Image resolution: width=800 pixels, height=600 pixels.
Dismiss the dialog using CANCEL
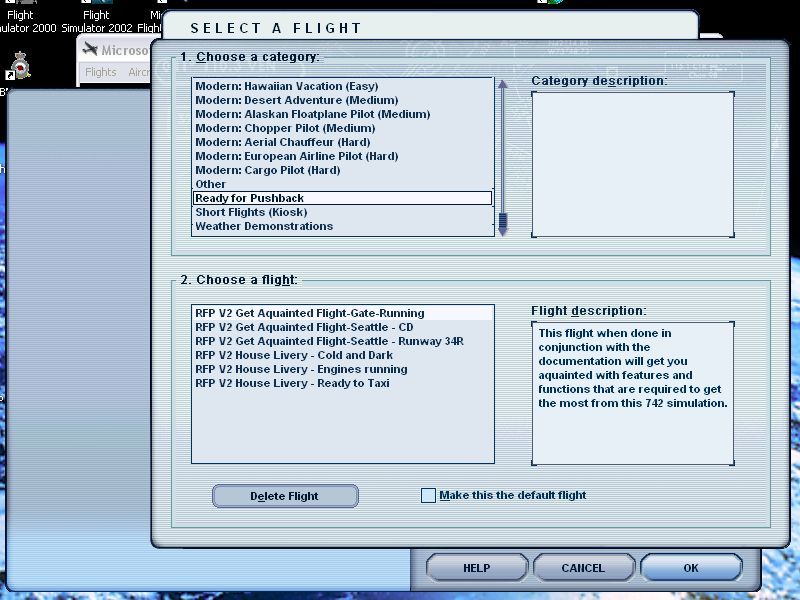pyautogui.click(x=584, y=566)
